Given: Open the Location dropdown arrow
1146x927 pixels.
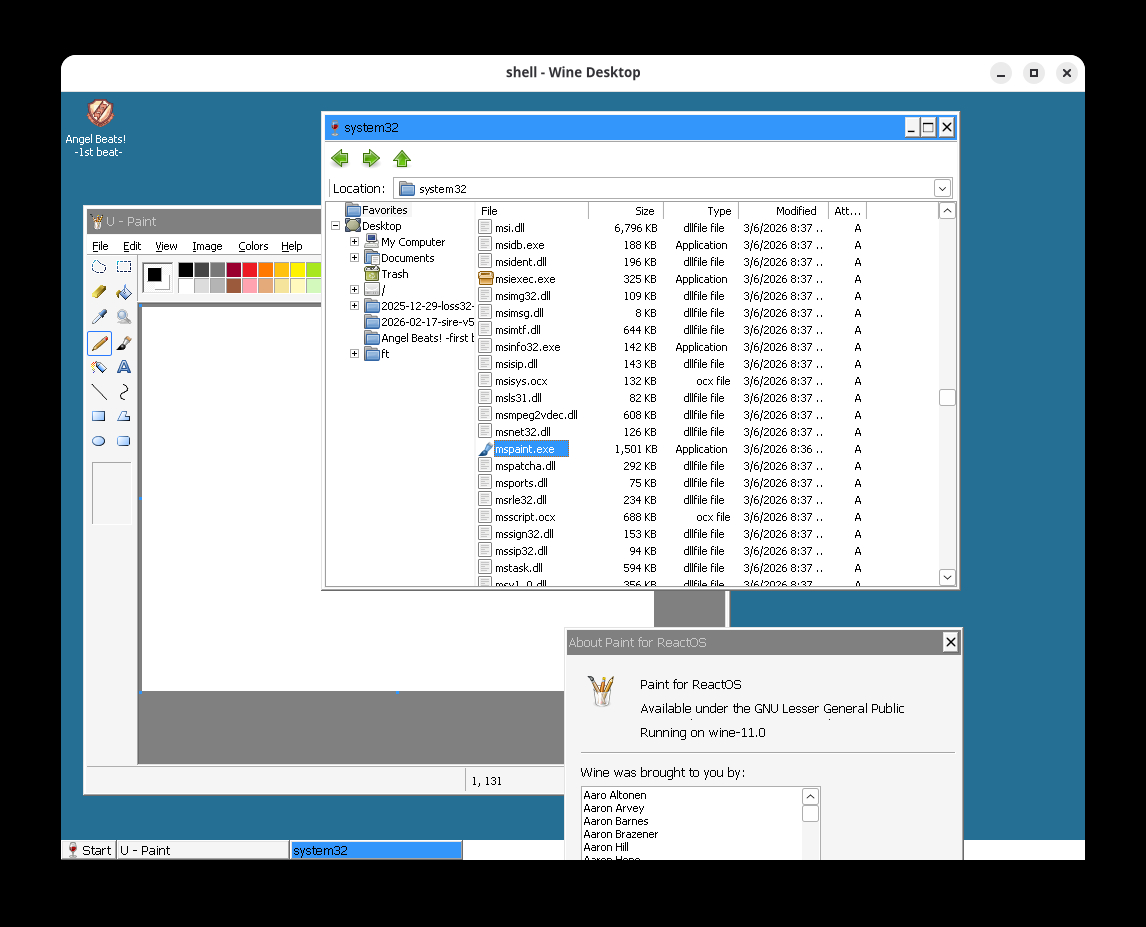Looking at the screenshot, I should click(x=942, y=188).
